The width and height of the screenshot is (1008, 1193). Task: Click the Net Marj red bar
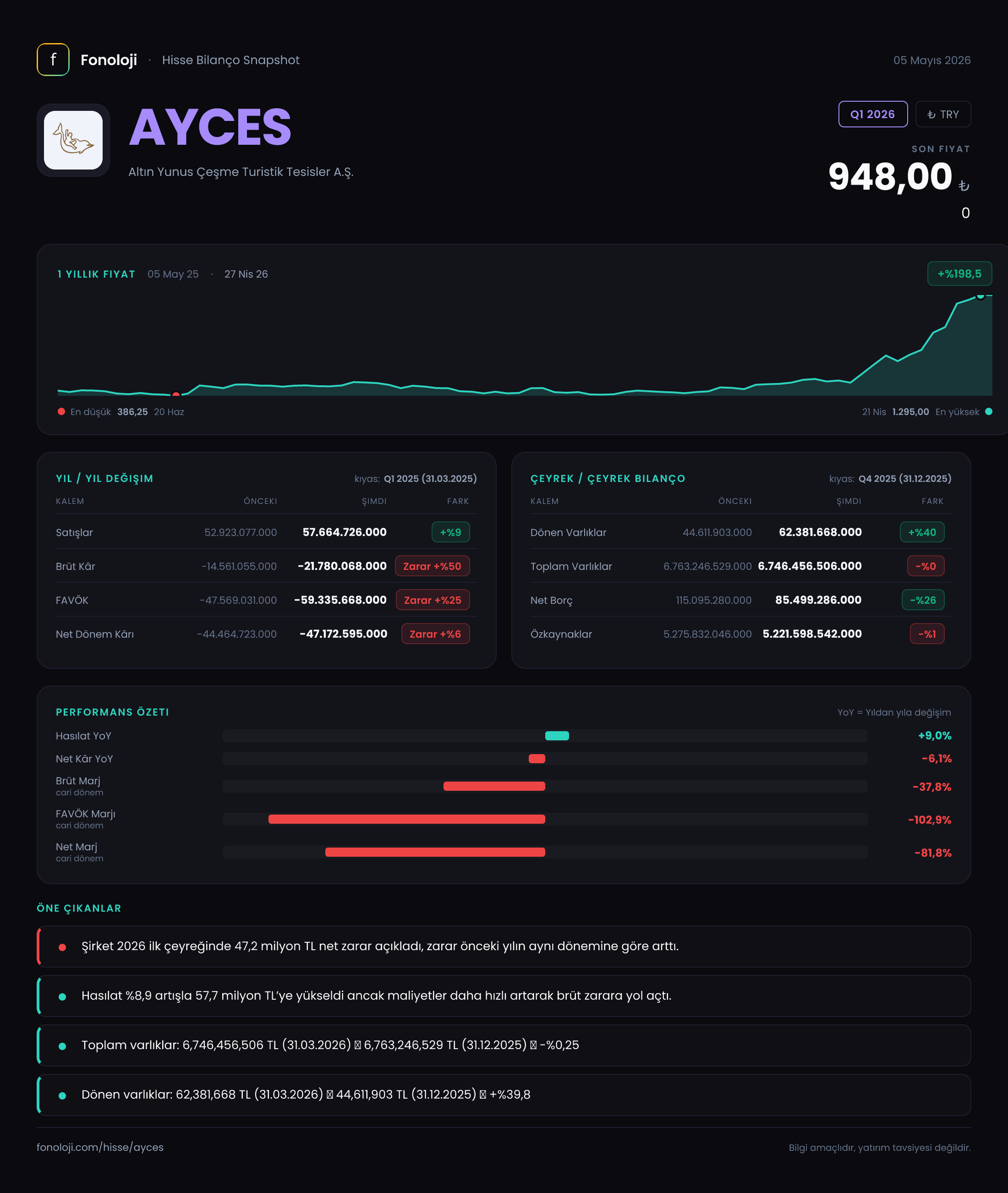(435, 853)
